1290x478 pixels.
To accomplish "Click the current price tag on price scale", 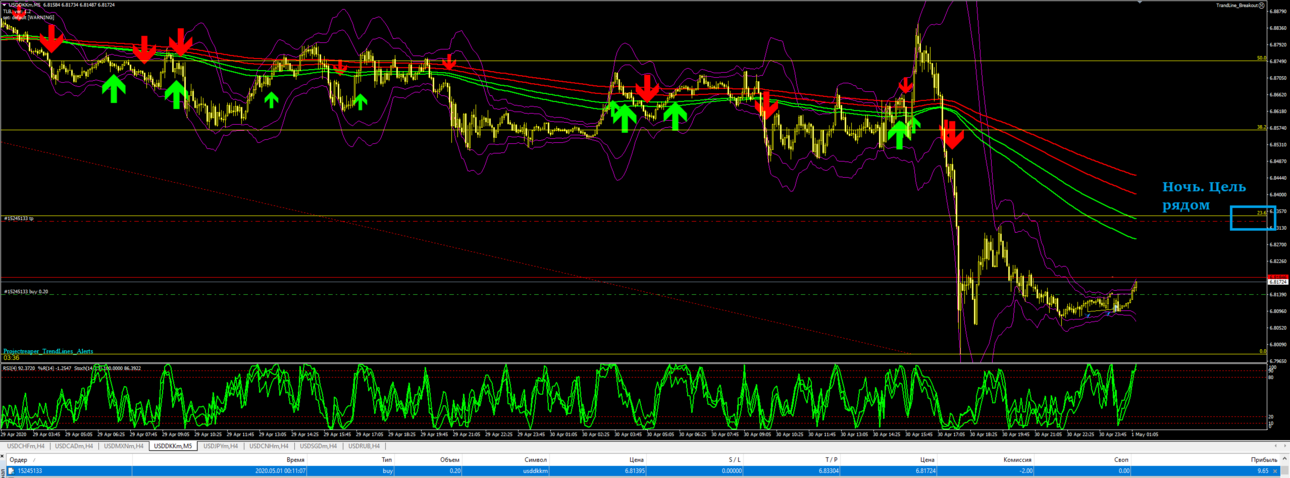I will (x=1277, y=282).
